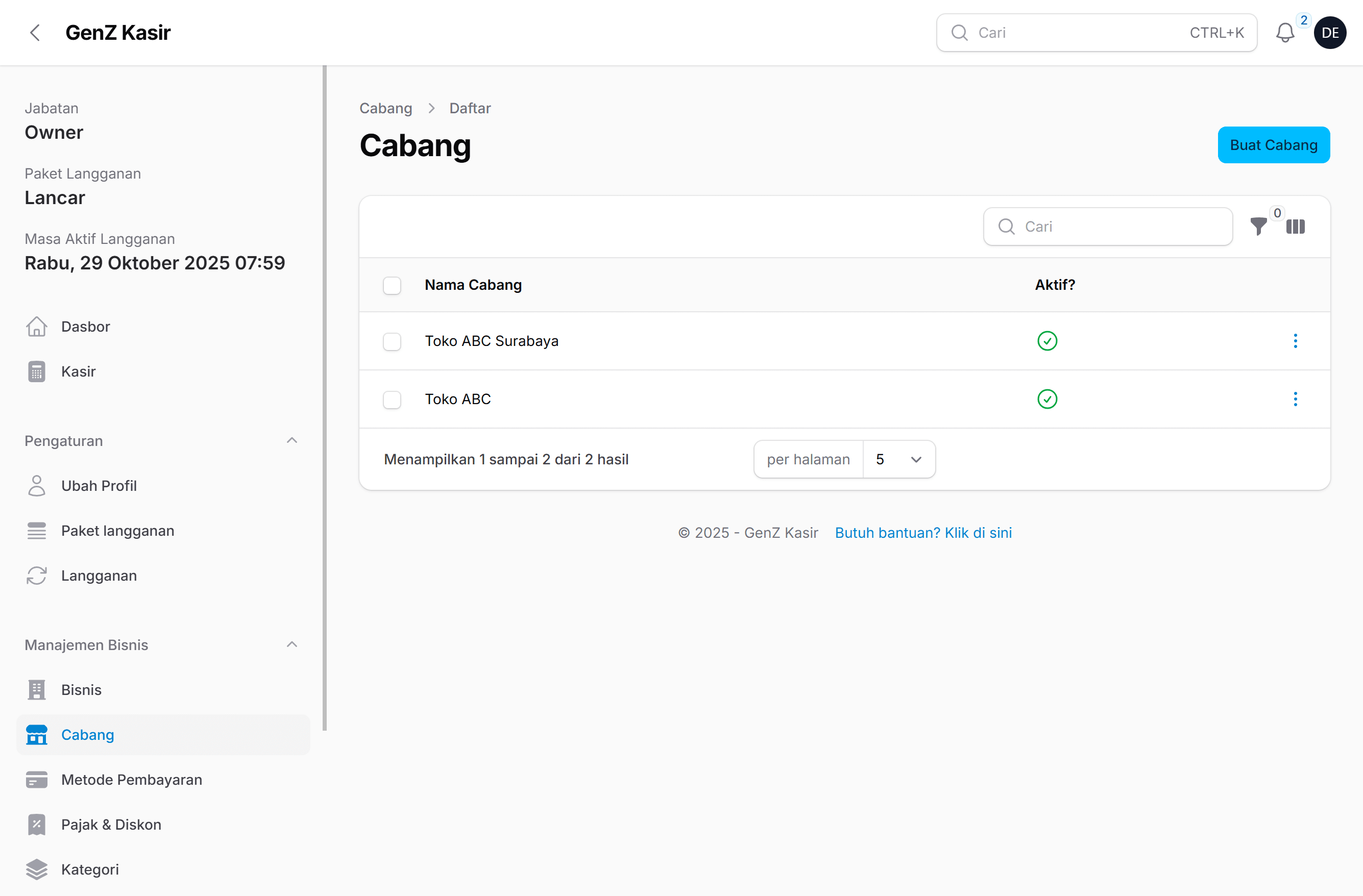Click the sidebar vertical scrollbar
1363x896 pixels.
(x=325, y=398)
